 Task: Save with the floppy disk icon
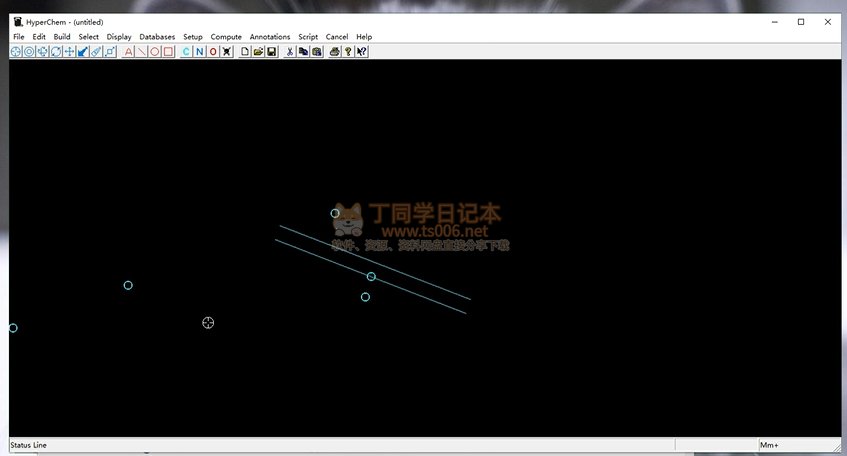coord(271,51)
